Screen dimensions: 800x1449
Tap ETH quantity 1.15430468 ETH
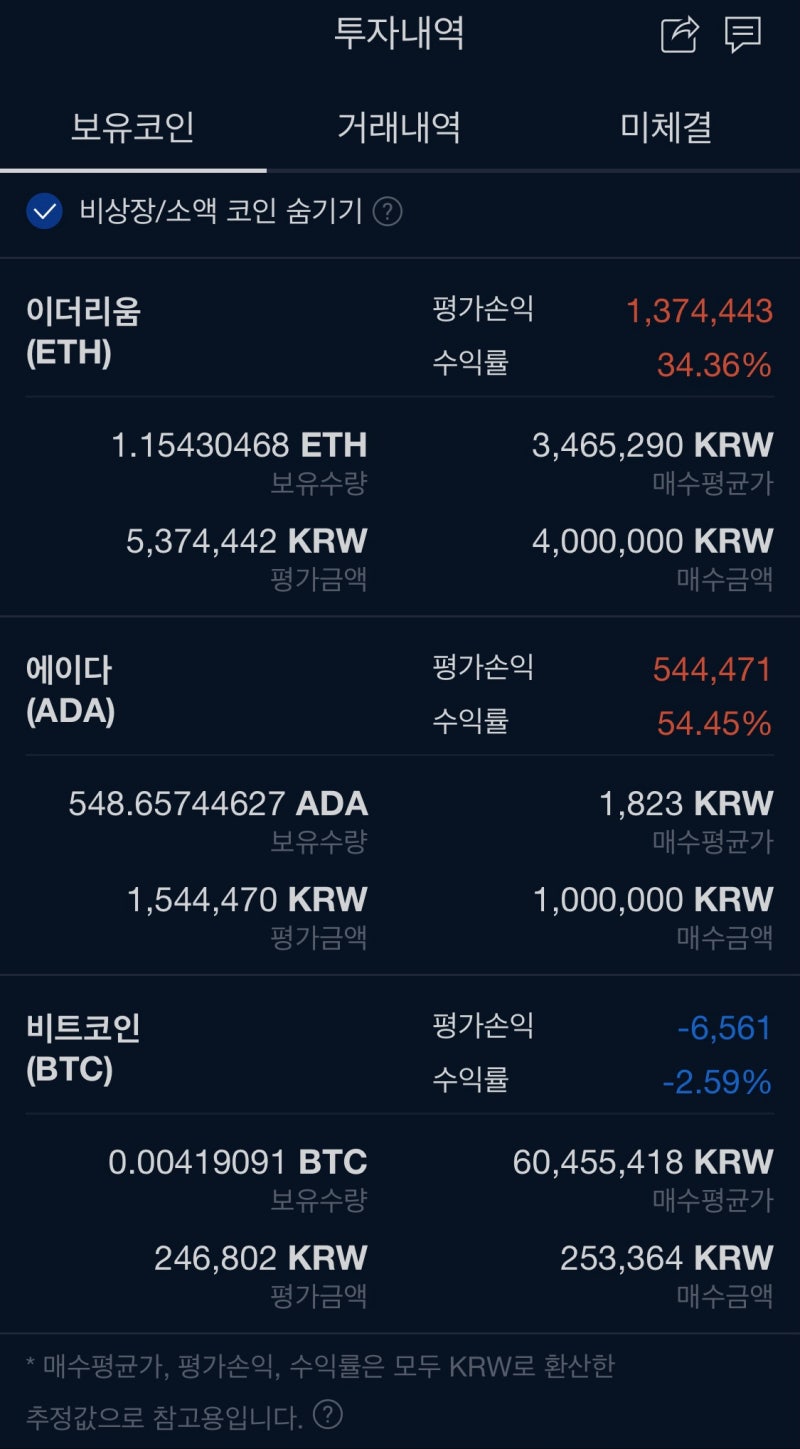coord(239,445)
